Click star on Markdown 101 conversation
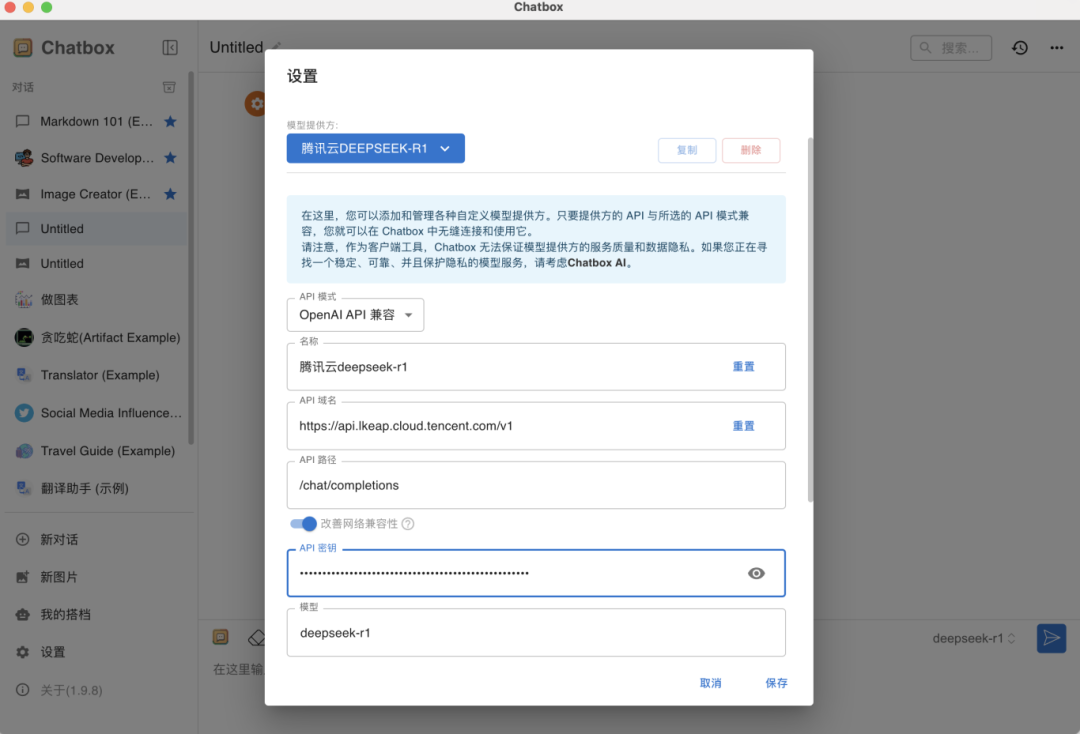The width and height of the screenshot is (1080, 734). pos(170,121)
